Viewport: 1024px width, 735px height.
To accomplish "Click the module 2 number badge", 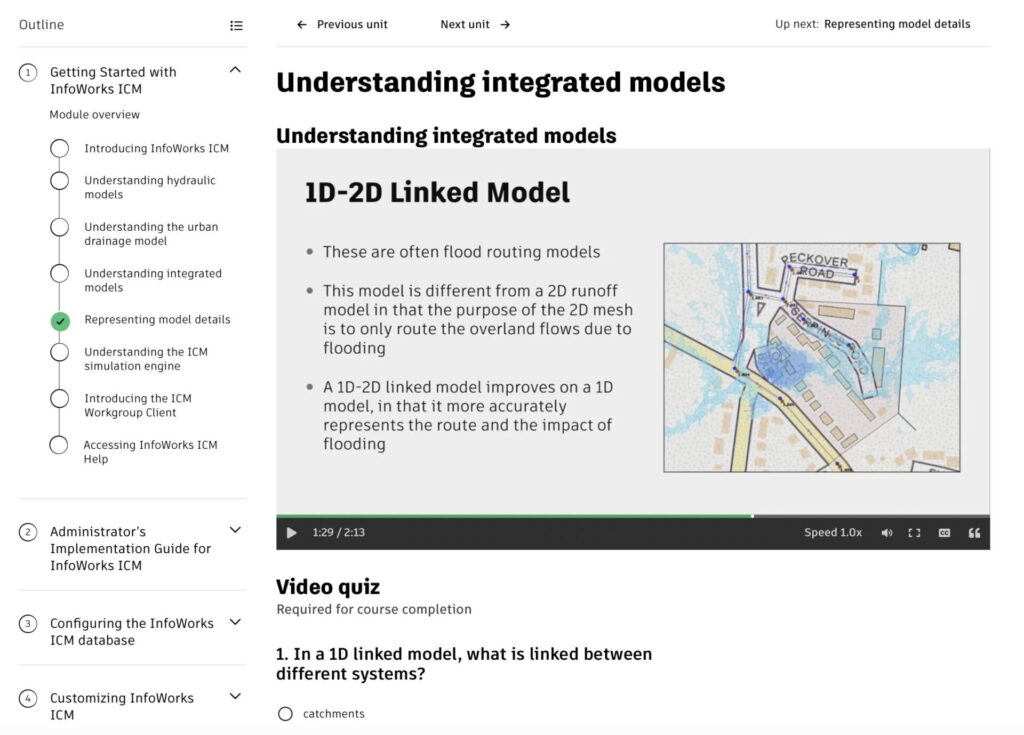I will point(27,532).
